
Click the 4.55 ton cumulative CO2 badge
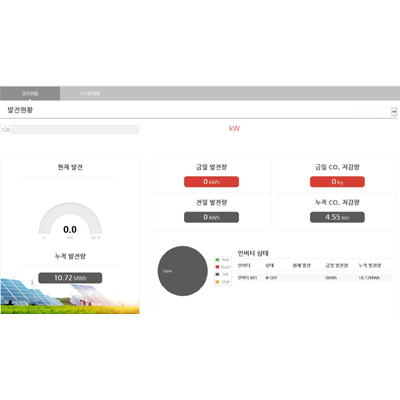[x=337, y=217]
